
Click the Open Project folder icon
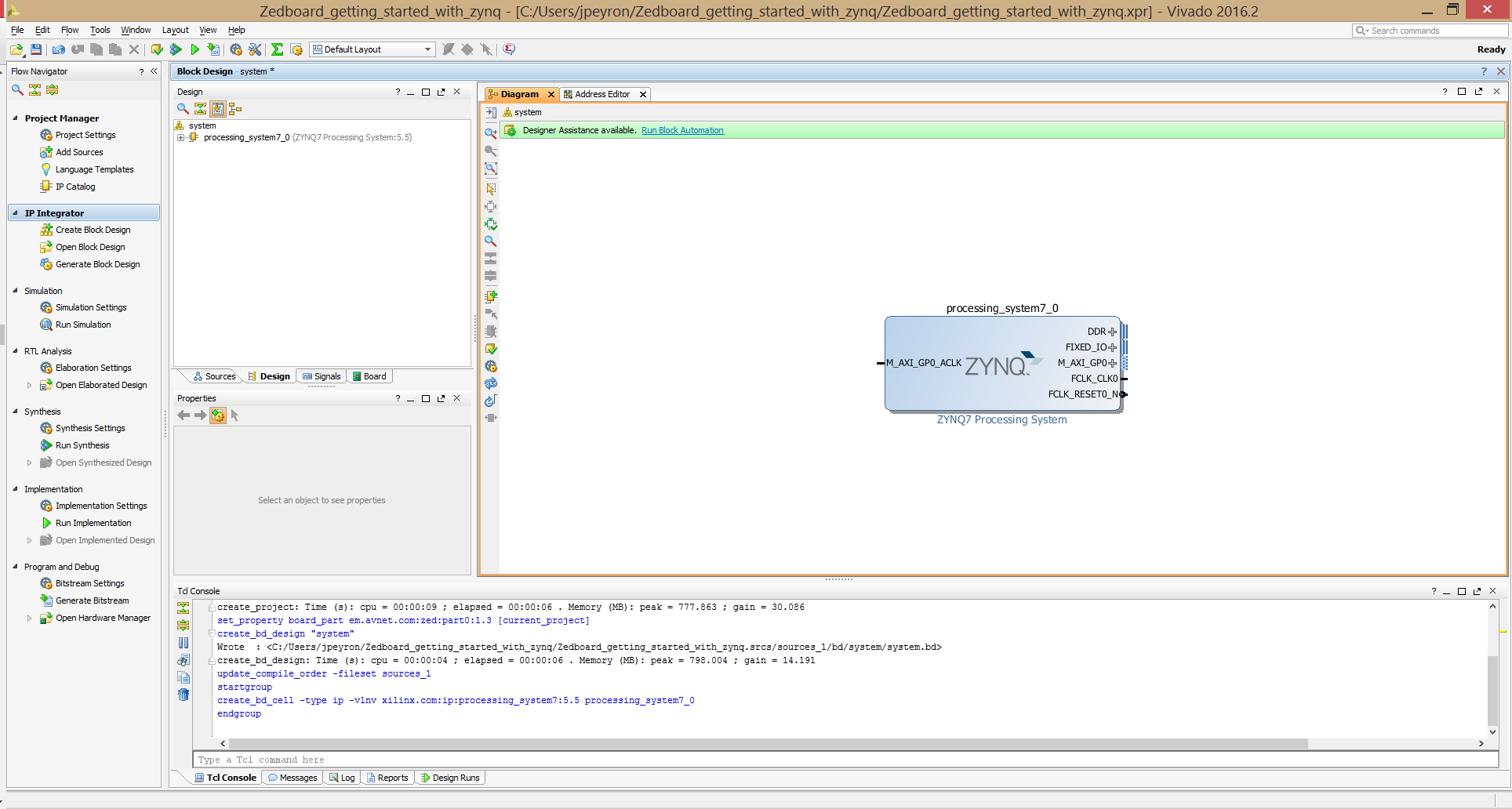16,49
